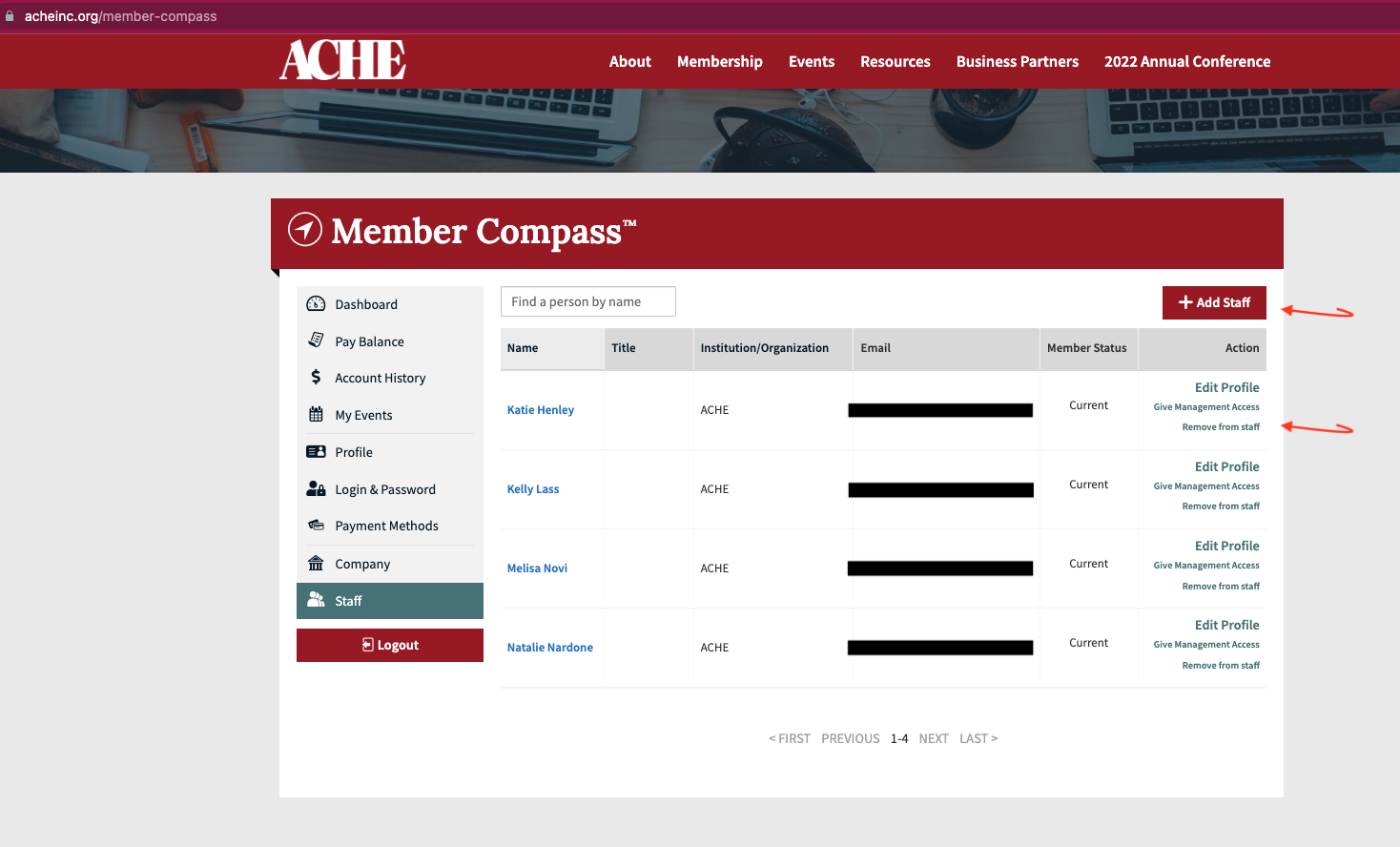The image size is (1400, 847).
Task: Open the Company section
Action: (x=390, y=564)
